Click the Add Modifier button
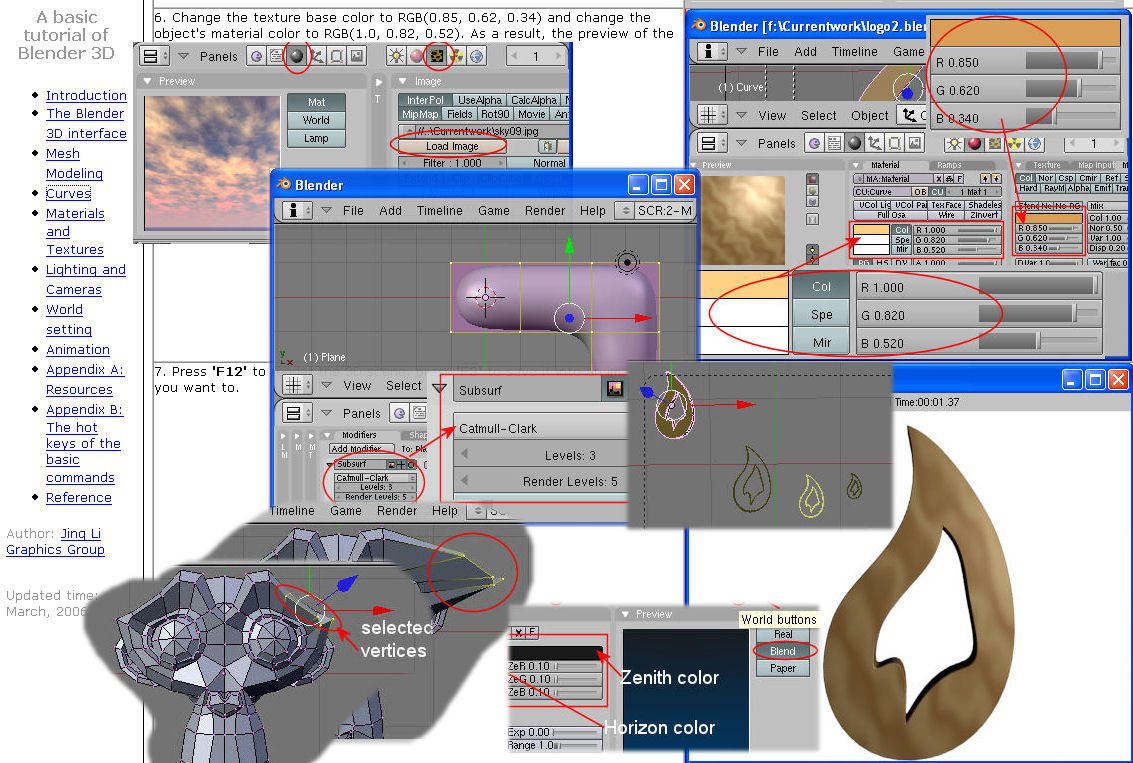 (360, 449)
